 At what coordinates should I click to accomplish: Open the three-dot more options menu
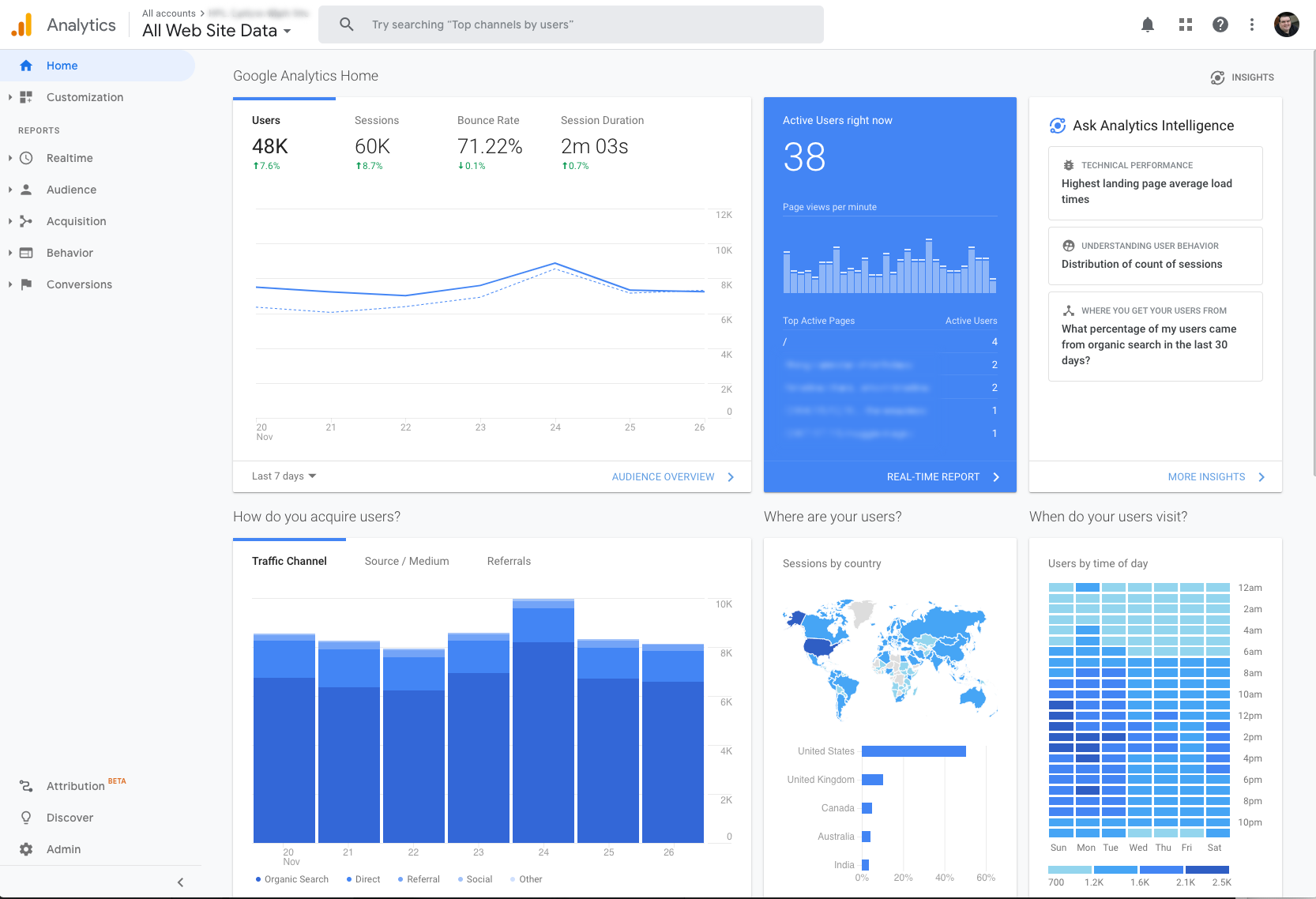[x=1251, y=24]
